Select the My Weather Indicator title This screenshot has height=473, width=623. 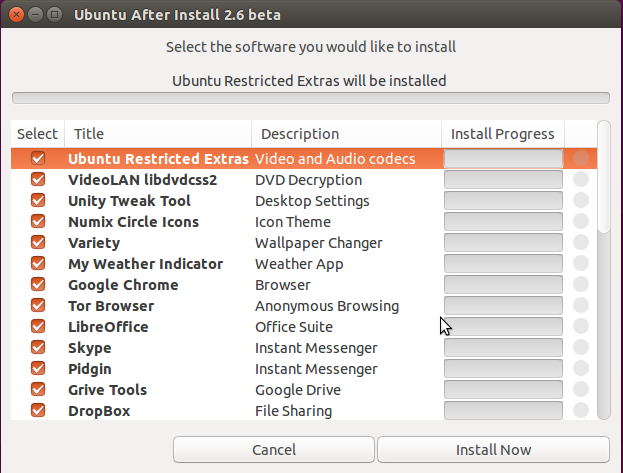click(145, 264)
